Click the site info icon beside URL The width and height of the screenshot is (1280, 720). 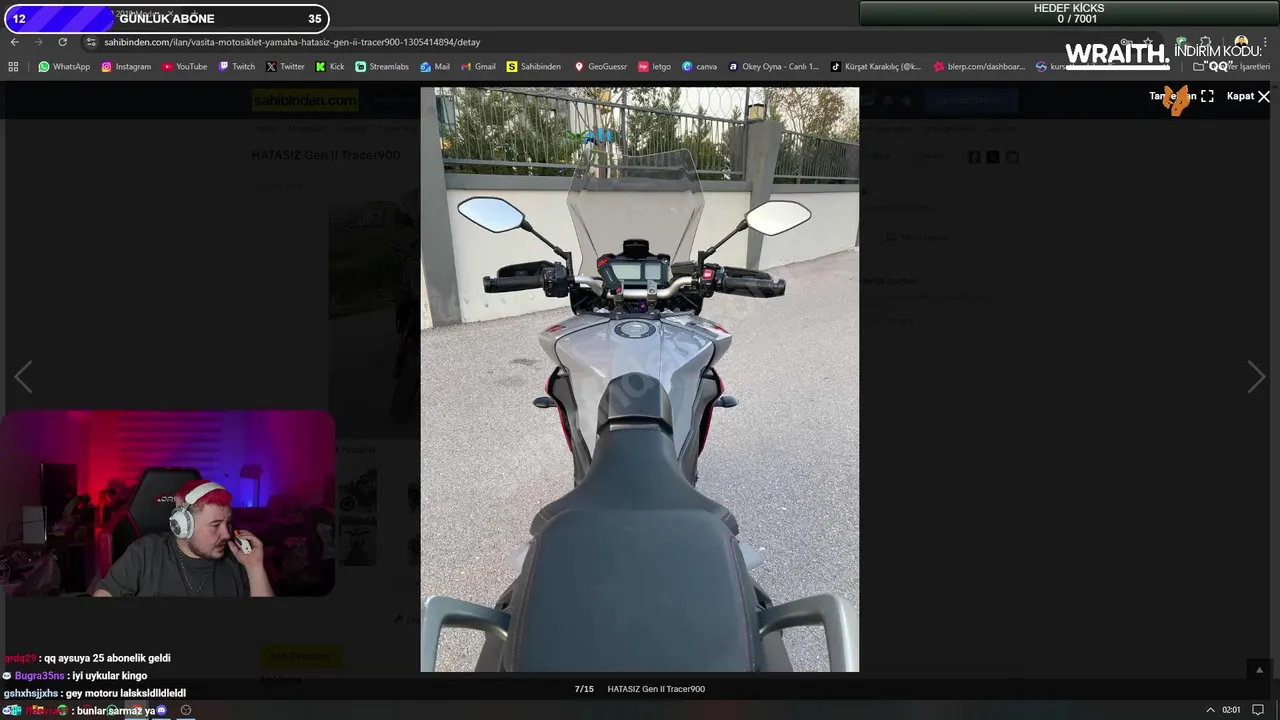point(91,42)
